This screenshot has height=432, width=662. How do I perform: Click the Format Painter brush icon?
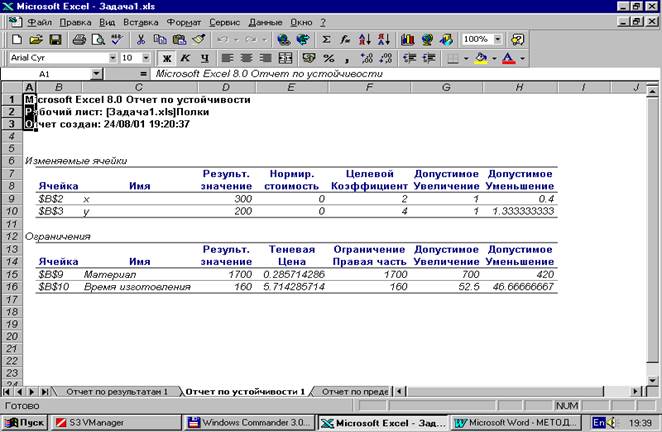(x=199, y=40)
